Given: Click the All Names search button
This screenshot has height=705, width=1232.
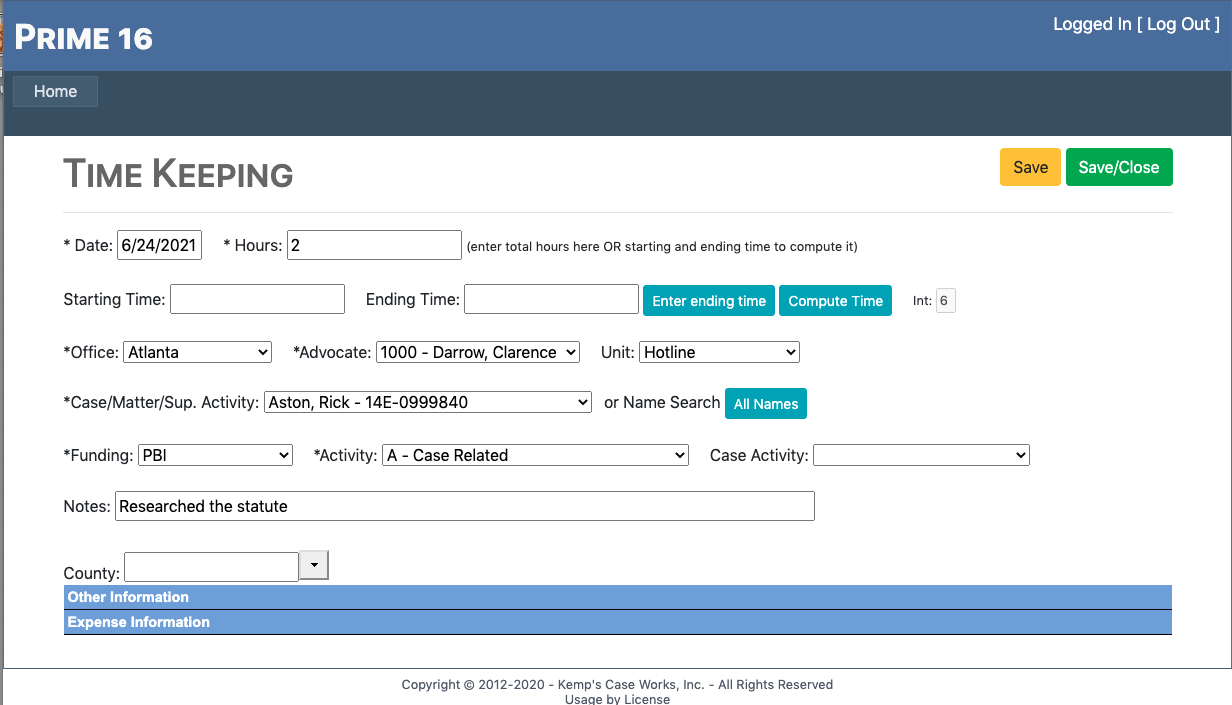Looking at the screenshot, I should tap(765, 403).
